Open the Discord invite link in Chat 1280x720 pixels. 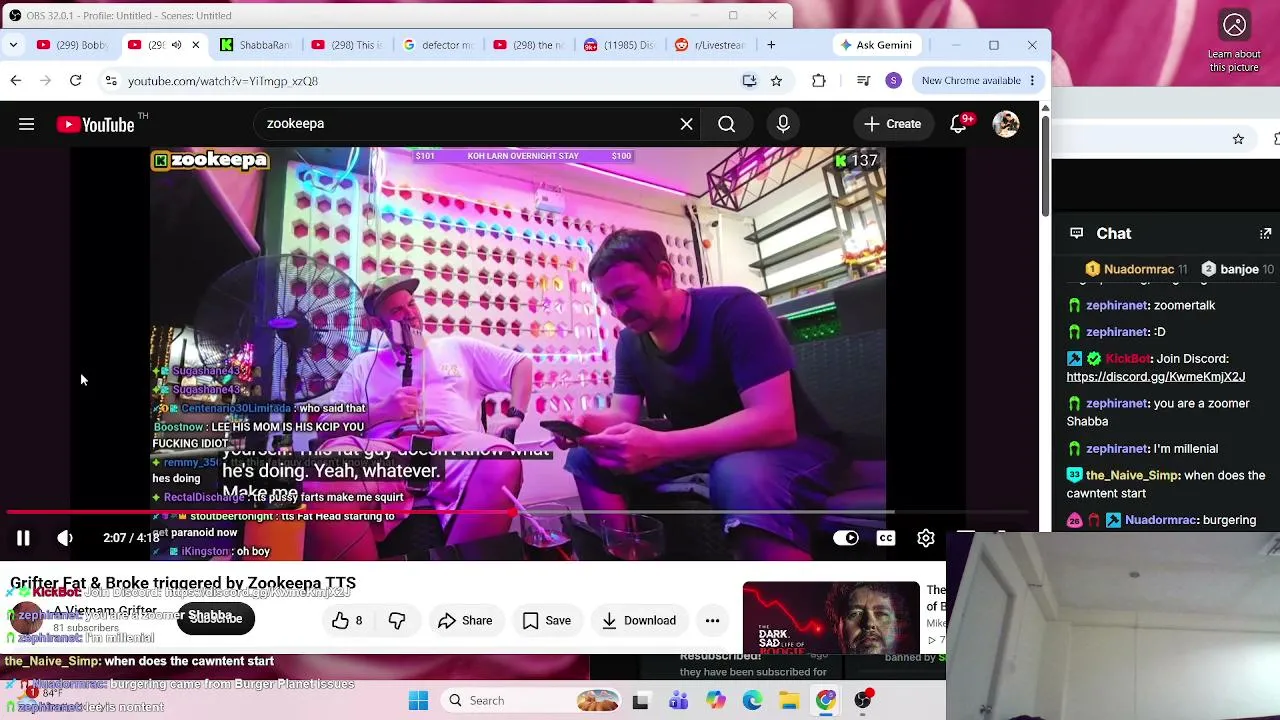(x=1156, y=377)
